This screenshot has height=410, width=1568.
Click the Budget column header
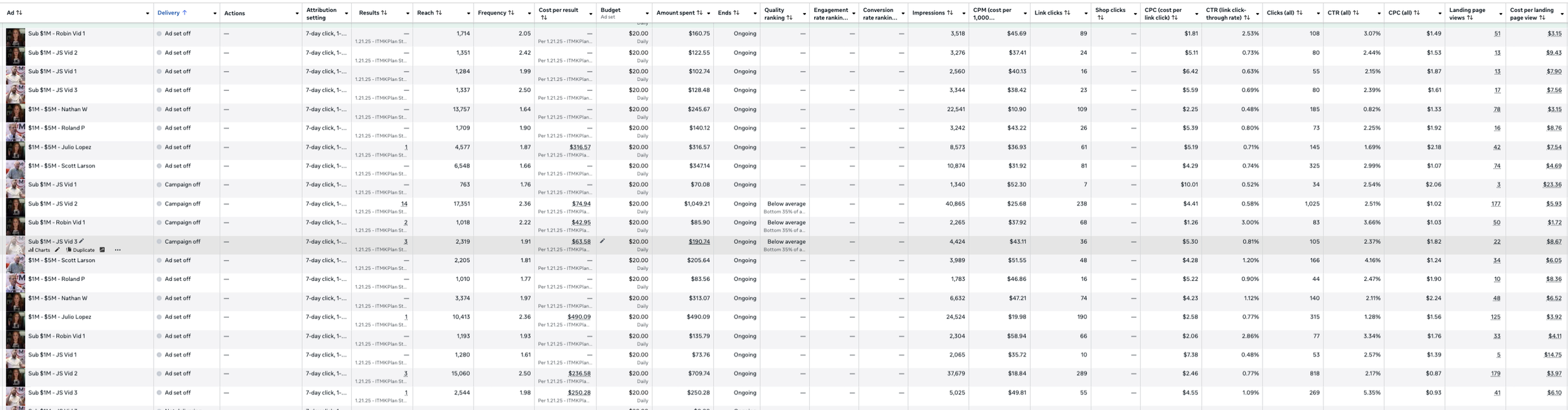pyautogui.click(x=610, y=10)
